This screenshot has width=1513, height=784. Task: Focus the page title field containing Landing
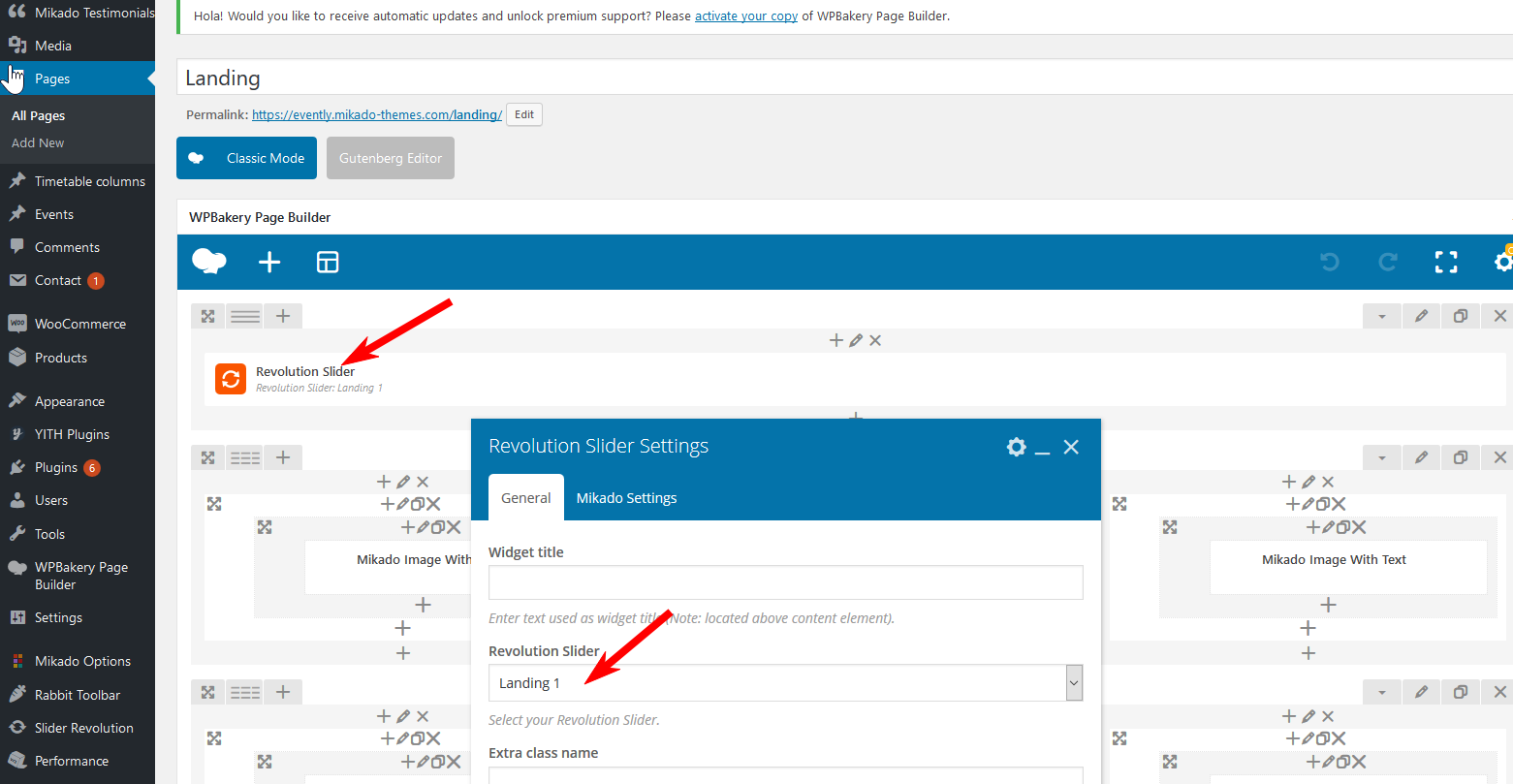tap(844, 78)
